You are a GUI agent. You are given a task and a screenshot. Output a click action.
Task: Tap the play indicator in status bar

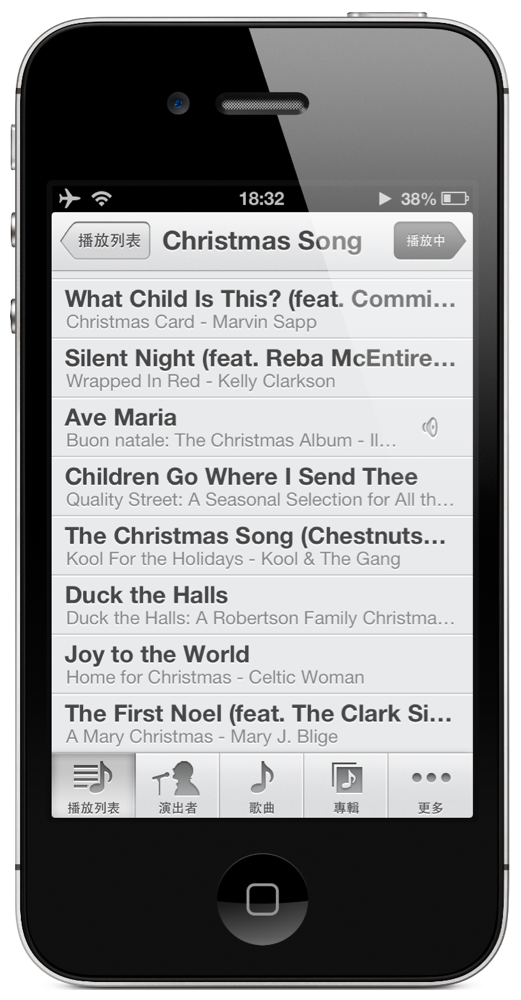click(x=385, y=198)
